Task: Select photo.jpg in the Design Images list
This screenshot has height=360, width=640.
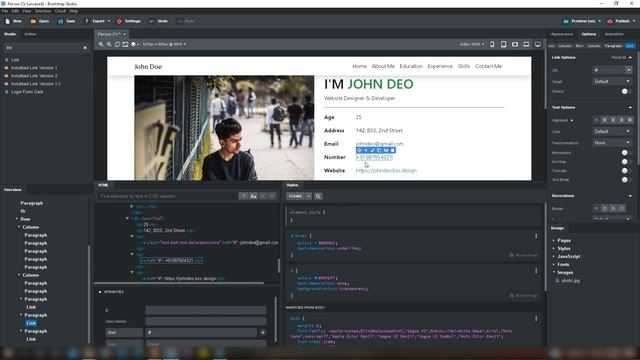Action: click(570, 281)
